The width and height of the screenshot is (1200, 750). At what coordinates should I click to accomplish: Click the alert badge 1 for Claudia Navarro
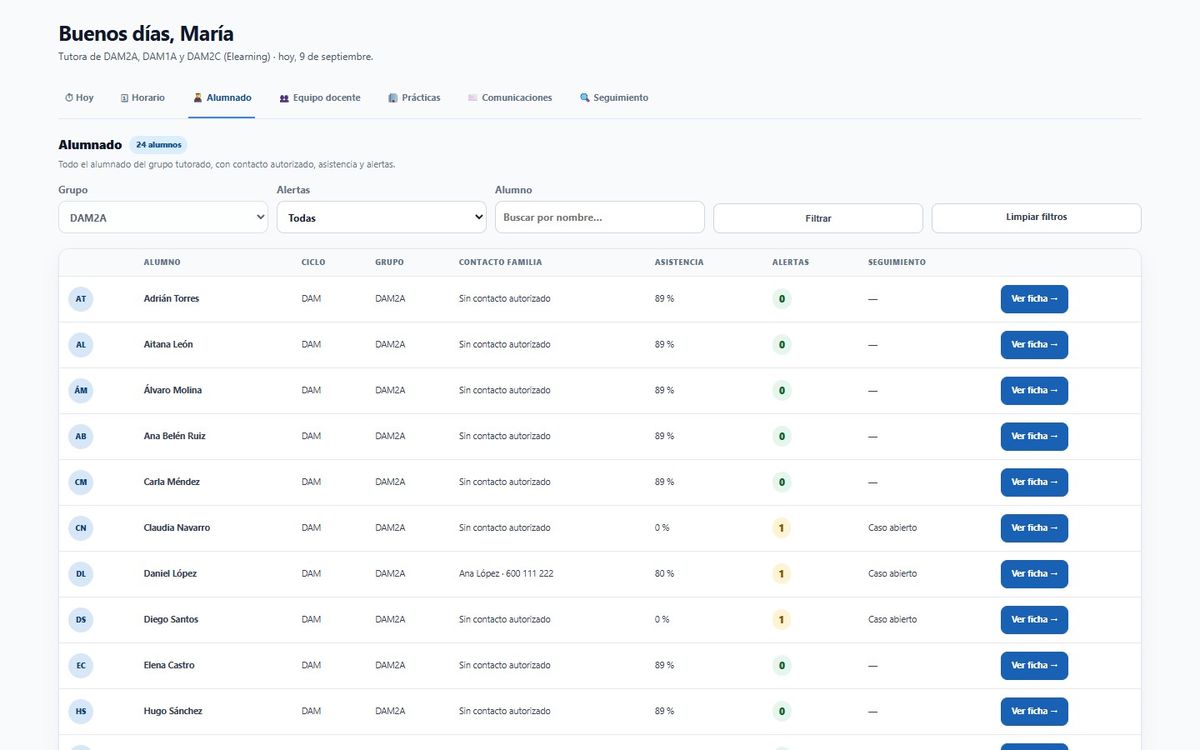[782, 528]
